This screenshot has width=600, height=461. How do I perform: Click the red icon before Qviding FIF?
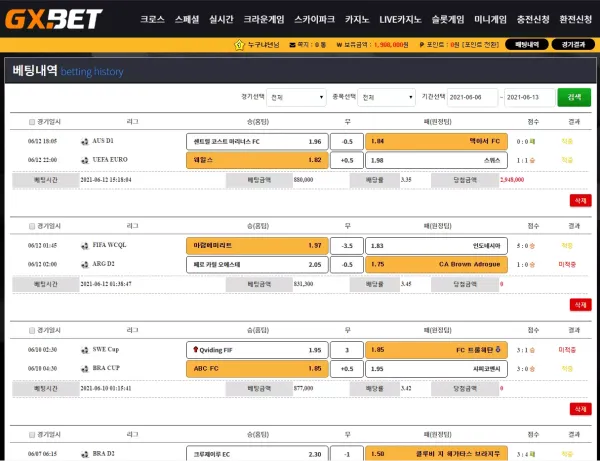coord(196,349)
